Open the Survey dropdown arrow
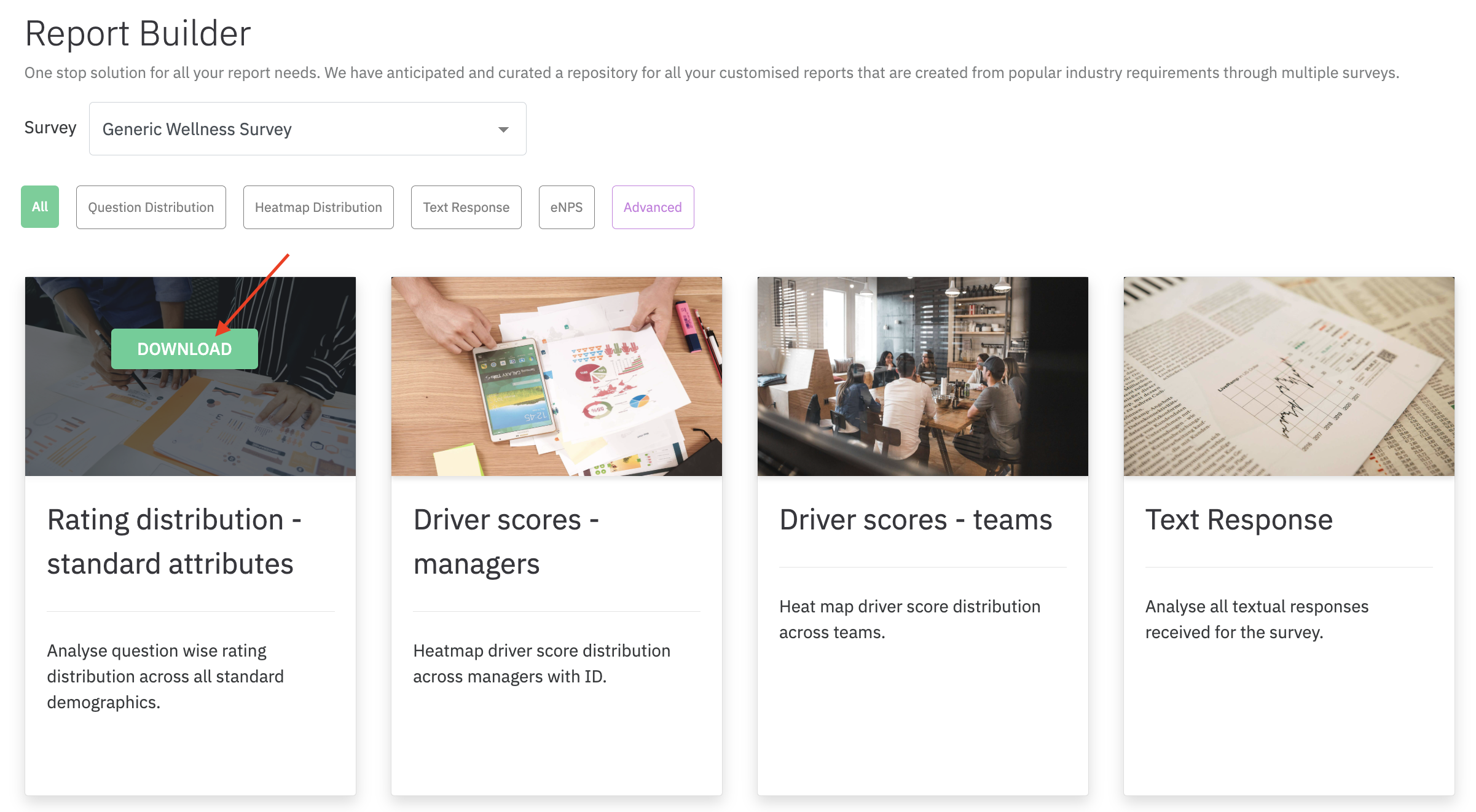 point(503,130)
